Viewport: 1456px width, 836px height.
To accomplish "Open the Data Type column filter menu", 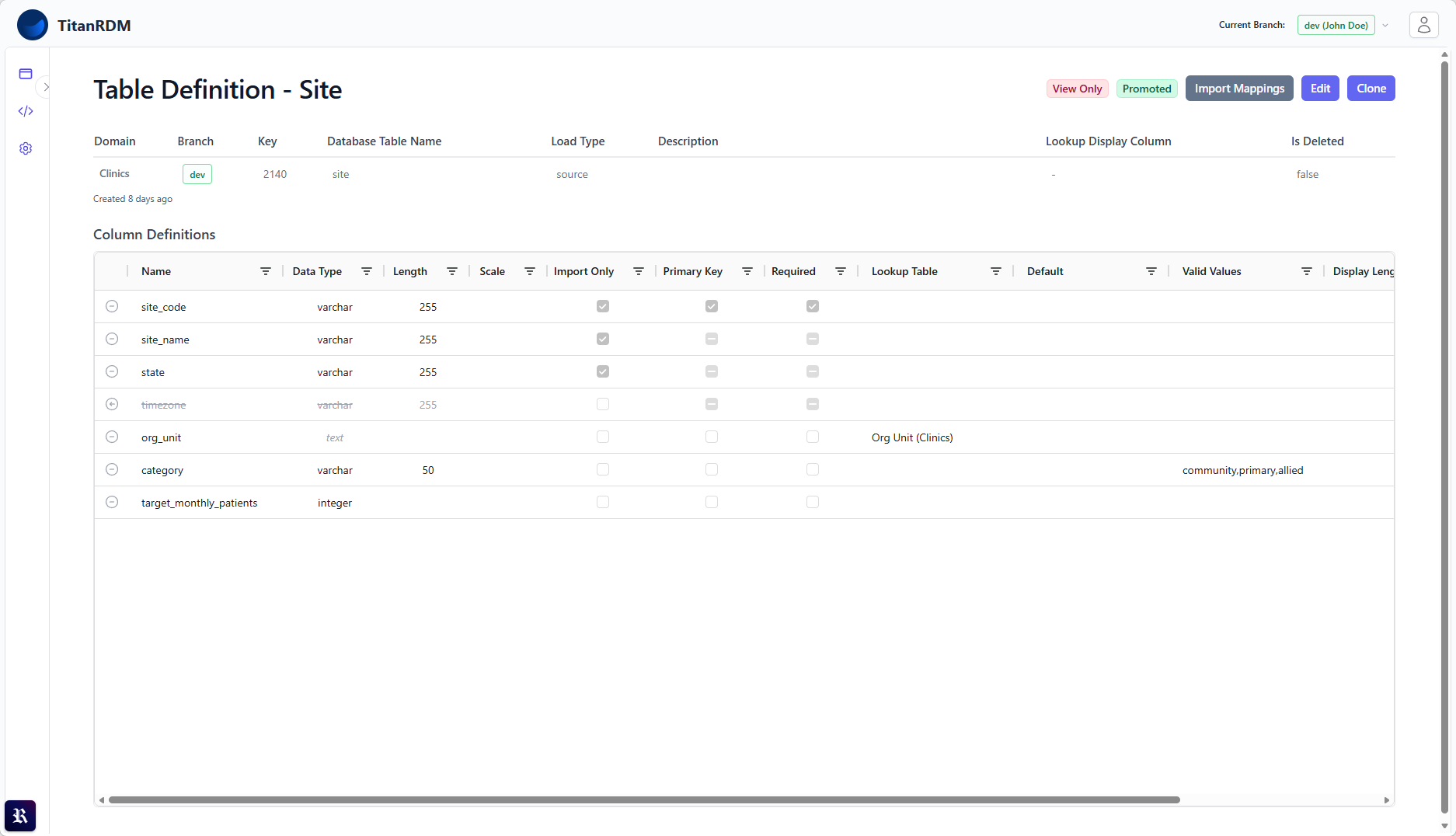I will coord(367,271).
